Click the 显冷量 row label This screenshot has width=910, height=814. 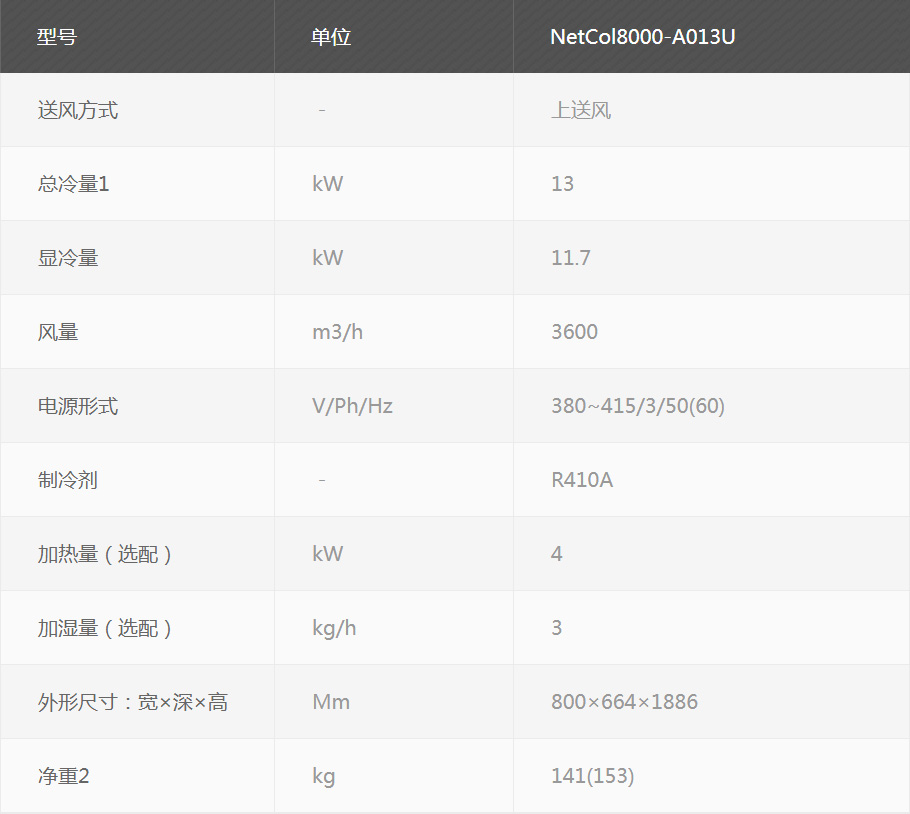(68, 258)
